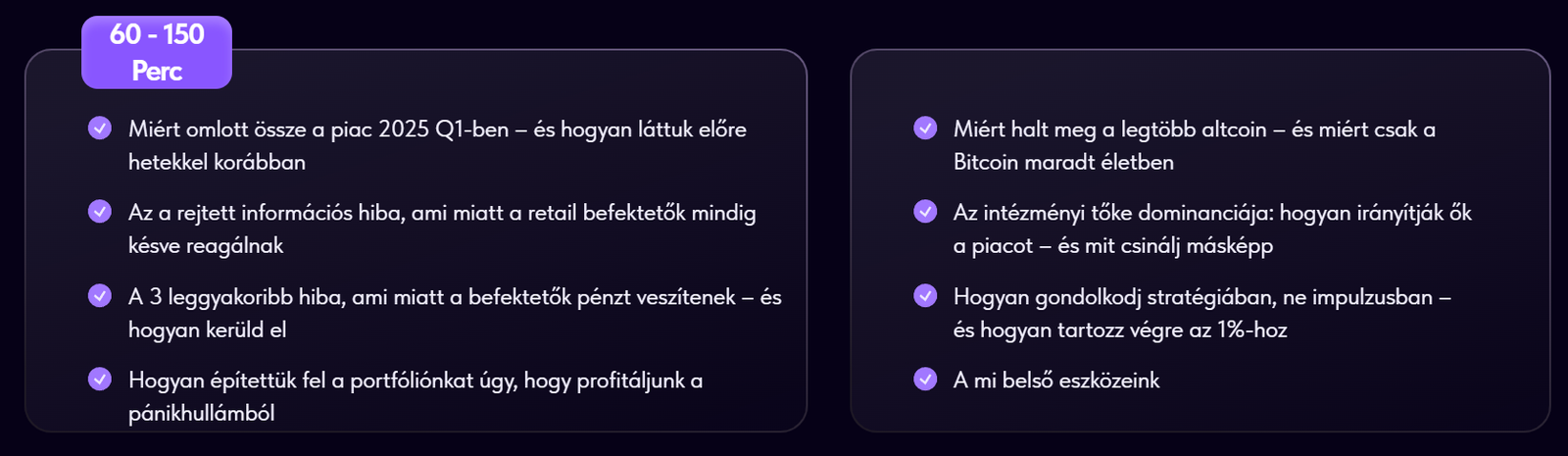Select the text 'Miért omlott össze a piac 2025 Q1-ben'
This screenshot has height=456, width=1568.
click(318, 129)
